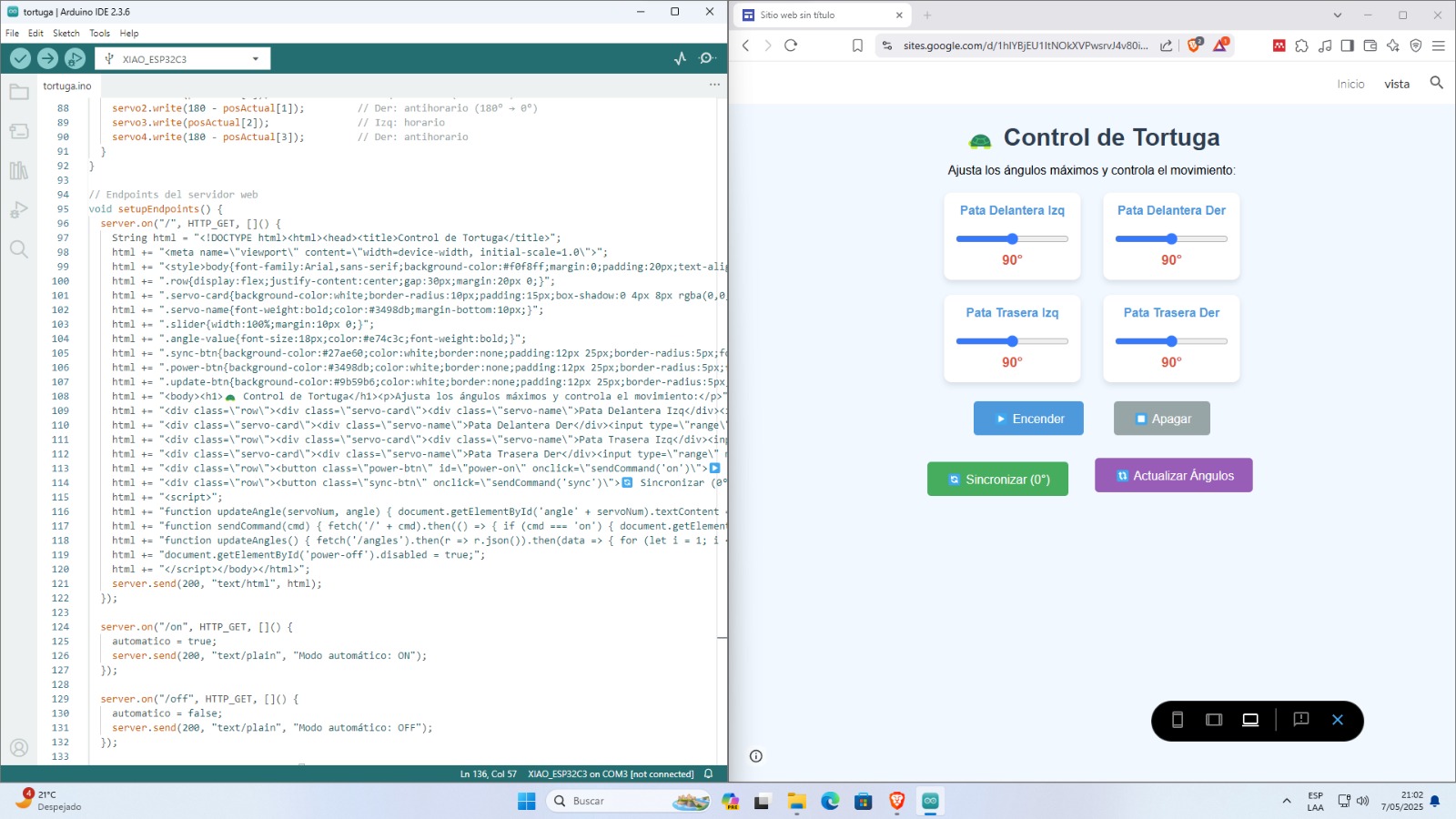Open the XIAO_ESP32C3 board selector dropdown

coord(183,59)
